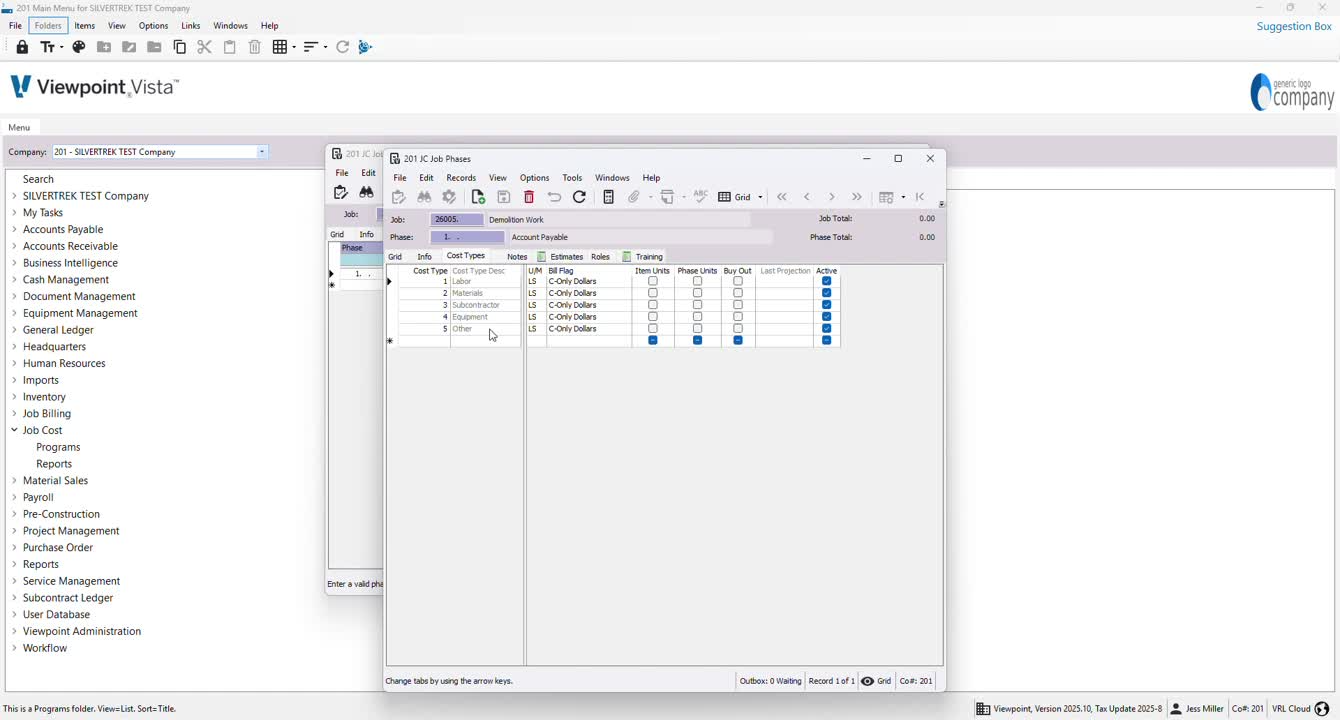1340x720 pixels.
Task: Uncheck Active for Equipment row
Action: [x=827, y=317]
